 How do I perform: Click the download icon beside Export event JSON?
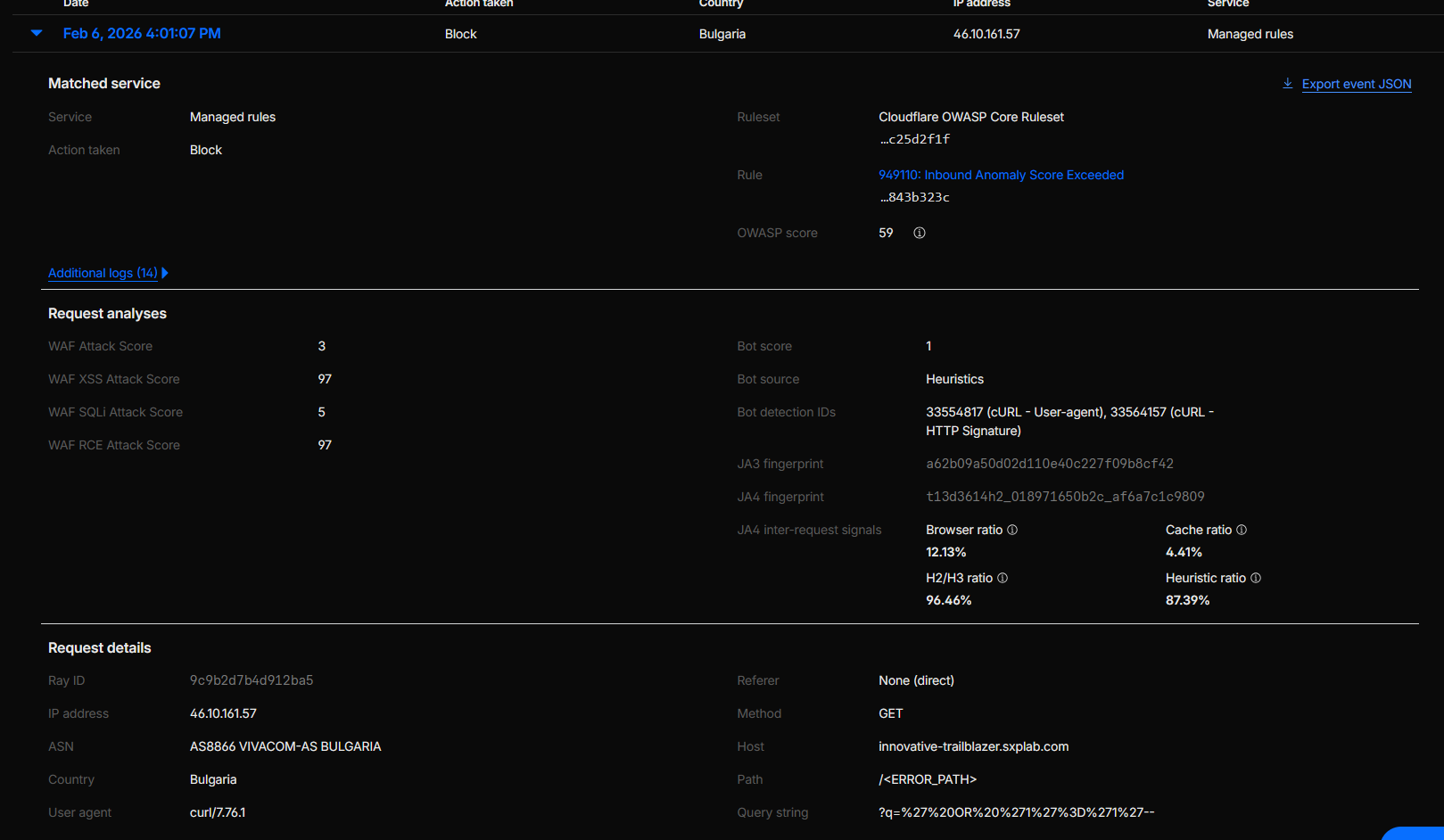(x=1287, y=83)
